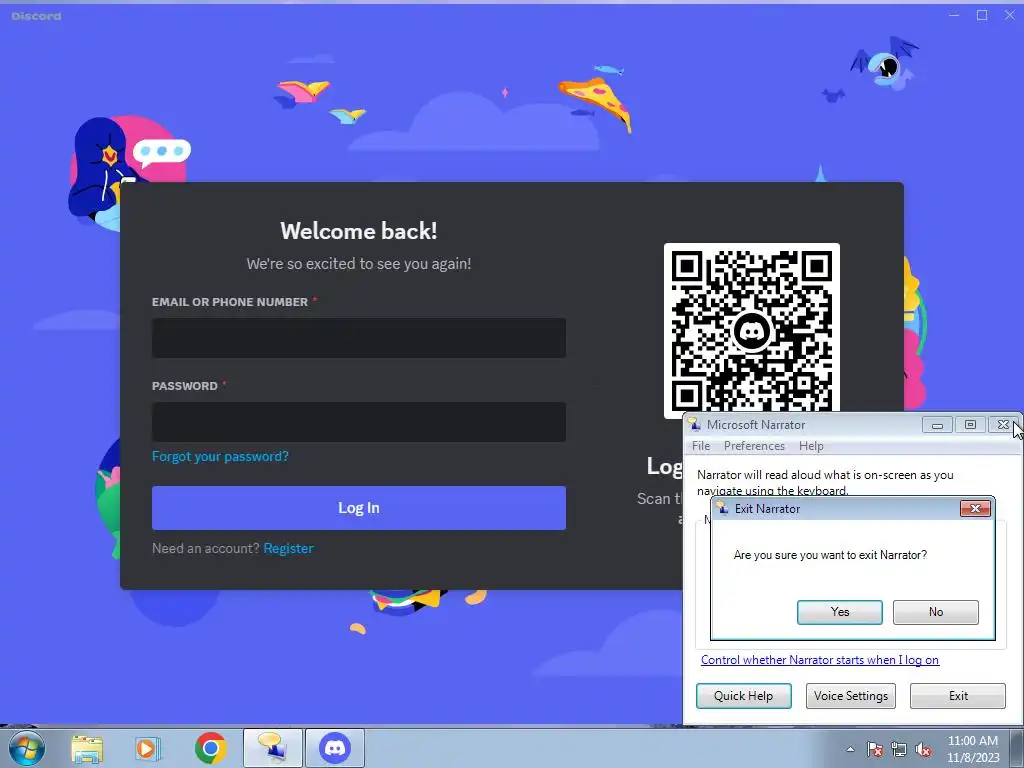Close the Discord window
1024x768 pixels.
[1009, 15]
